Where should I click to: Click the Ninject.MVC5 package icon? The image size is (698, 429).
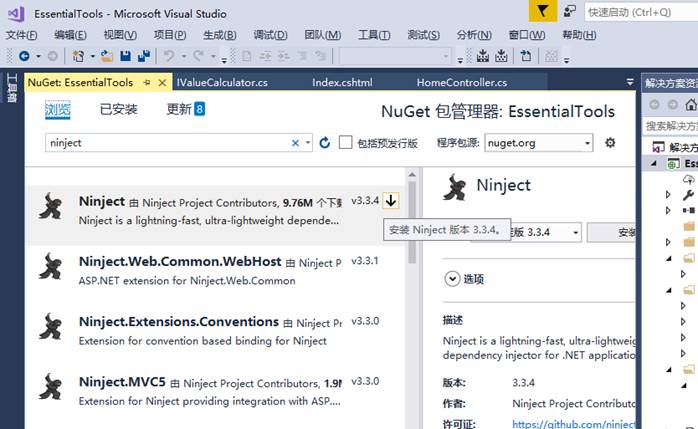(50, 386)
